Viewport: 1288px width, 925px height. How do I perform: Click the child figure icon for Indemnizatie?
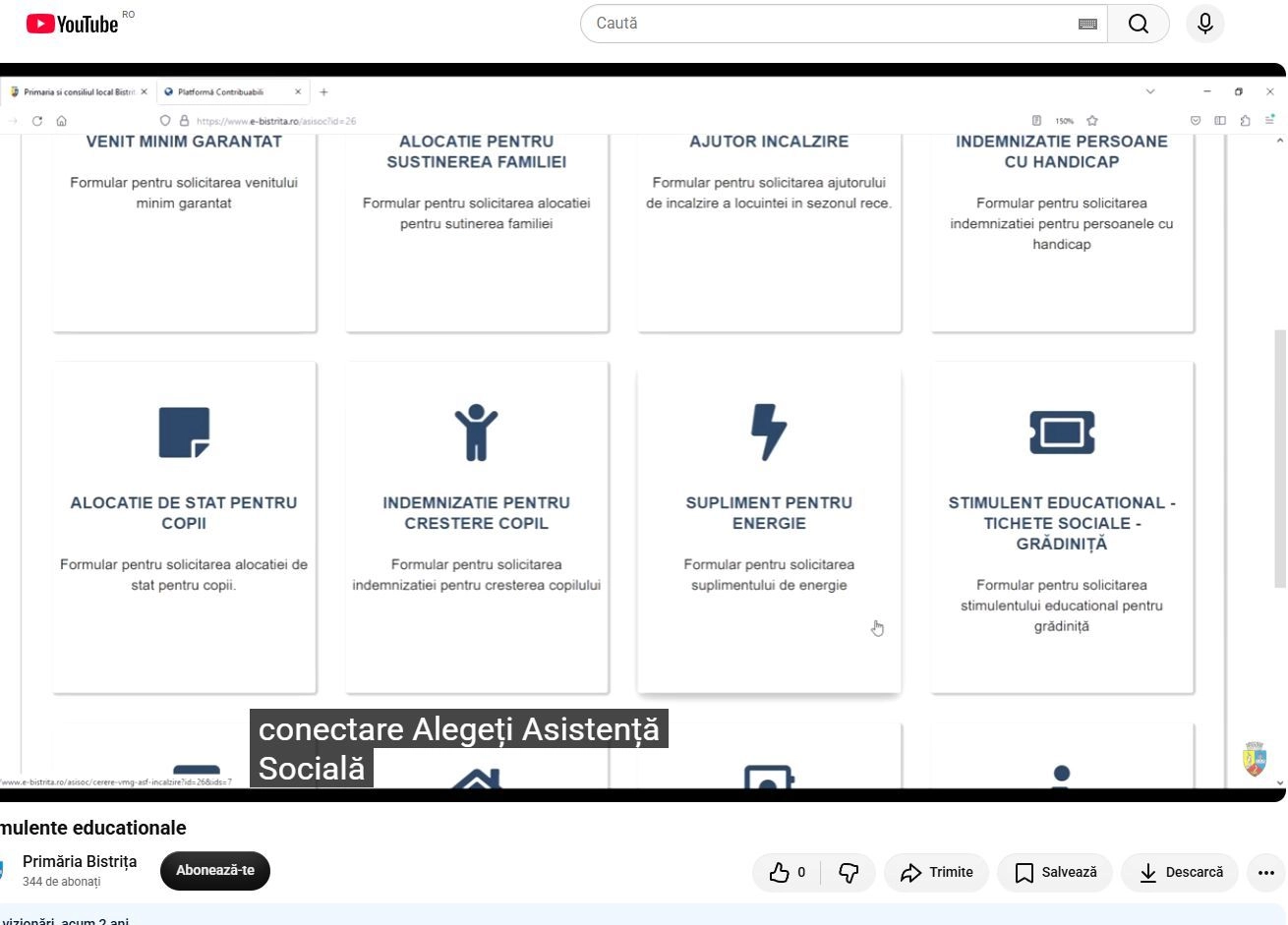(476, 432)
